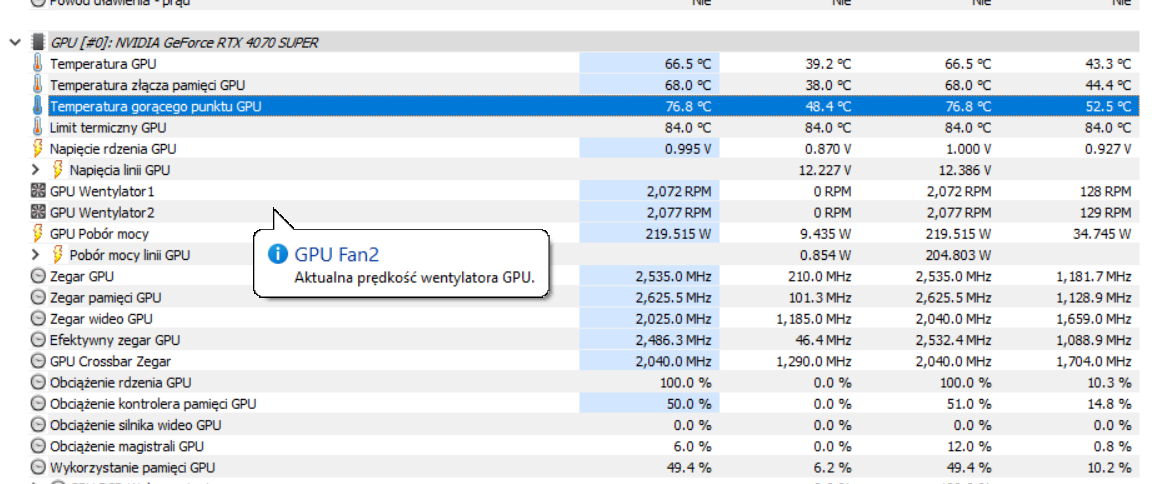The width and height of the screenshot is (1161, 484).
Task: Click thermometer icon next to Limit termiczny GPU
Action: coord(38,128)
